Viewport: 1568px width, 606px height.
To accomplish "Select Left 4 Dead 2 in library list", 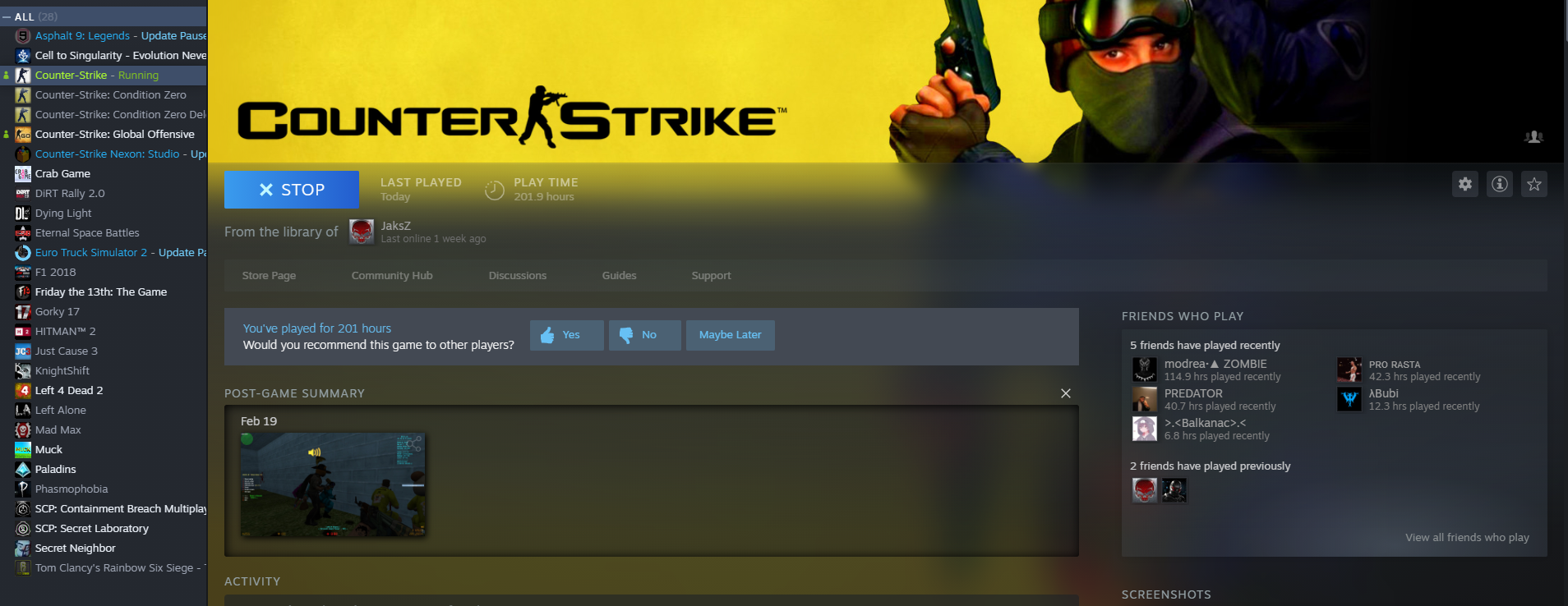I will (x=69, y=391).
